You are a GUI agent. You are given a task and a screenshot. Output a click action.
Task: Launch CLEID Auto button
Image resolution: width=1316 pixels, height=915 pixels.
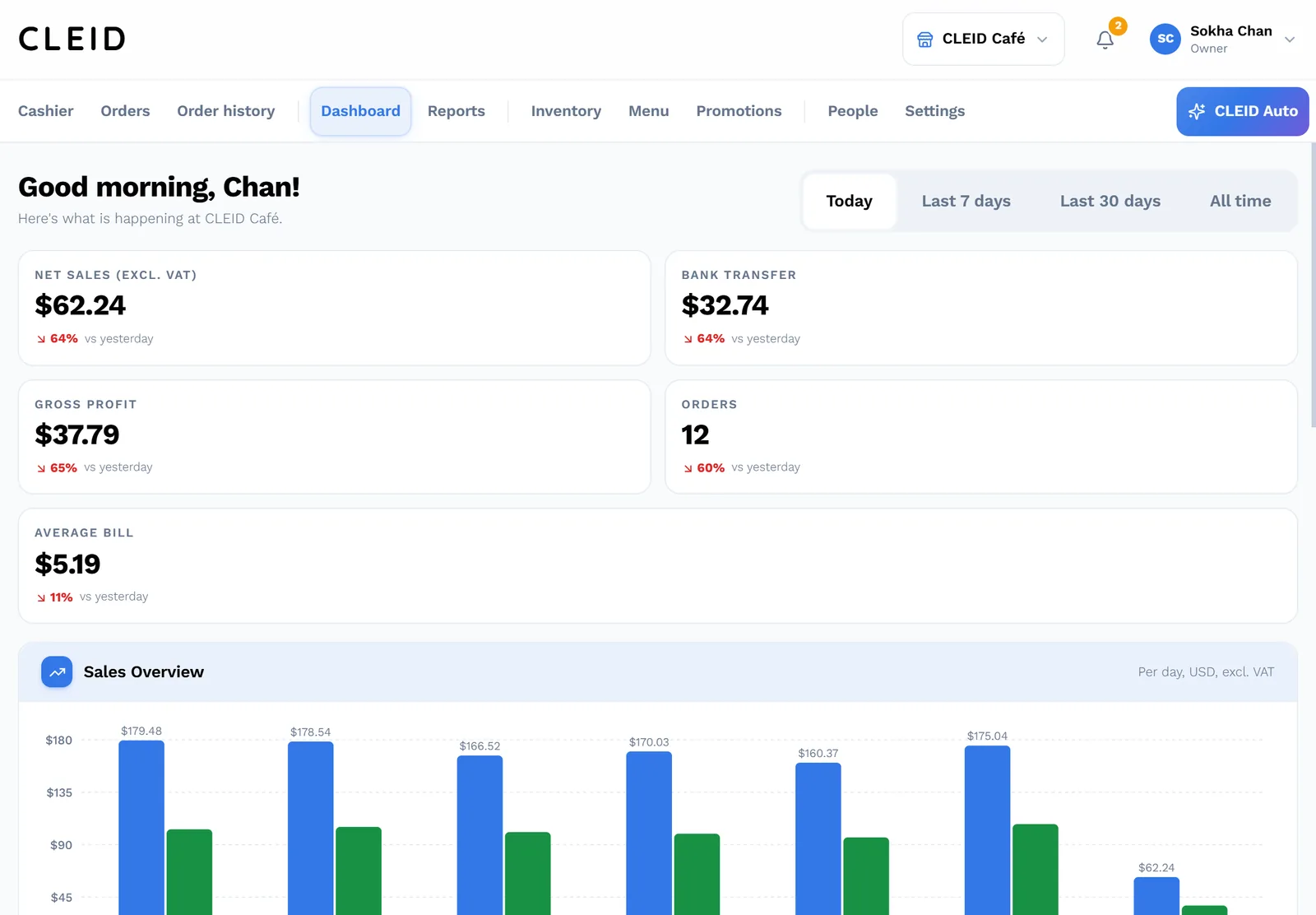tap(1242, 111)
